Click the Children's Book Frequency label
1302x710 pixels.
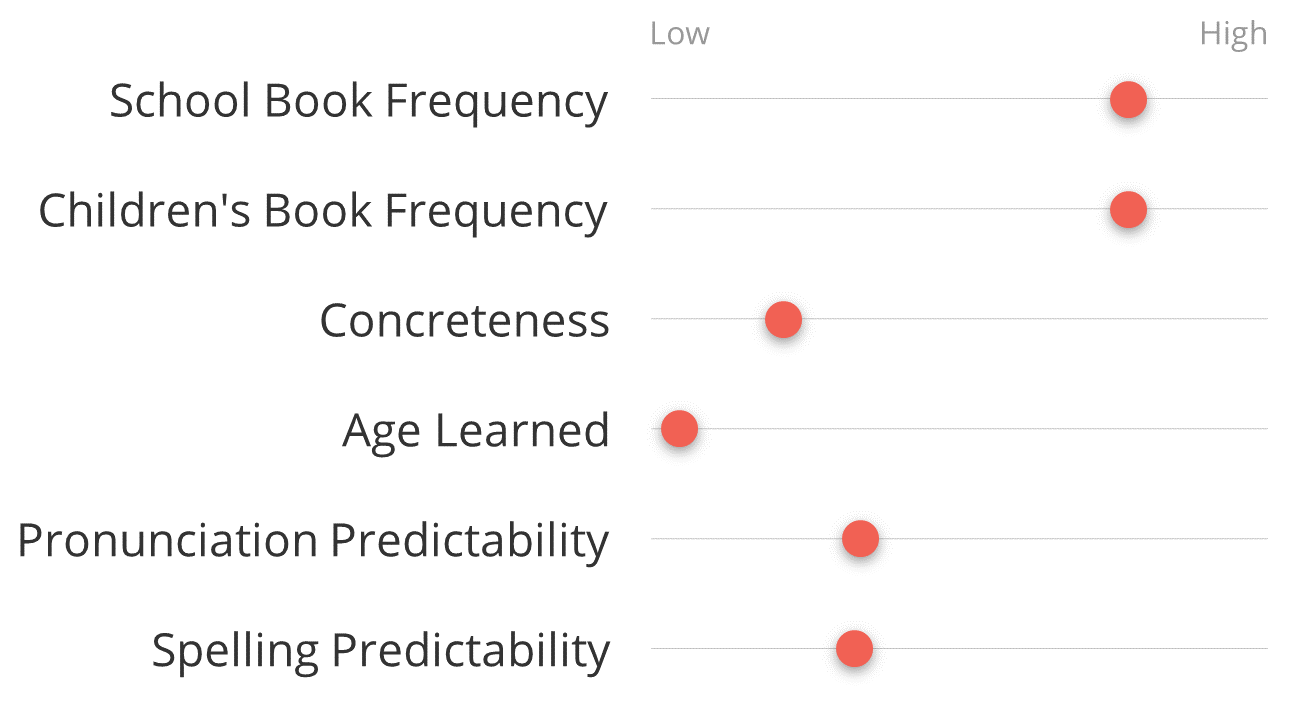323,211
